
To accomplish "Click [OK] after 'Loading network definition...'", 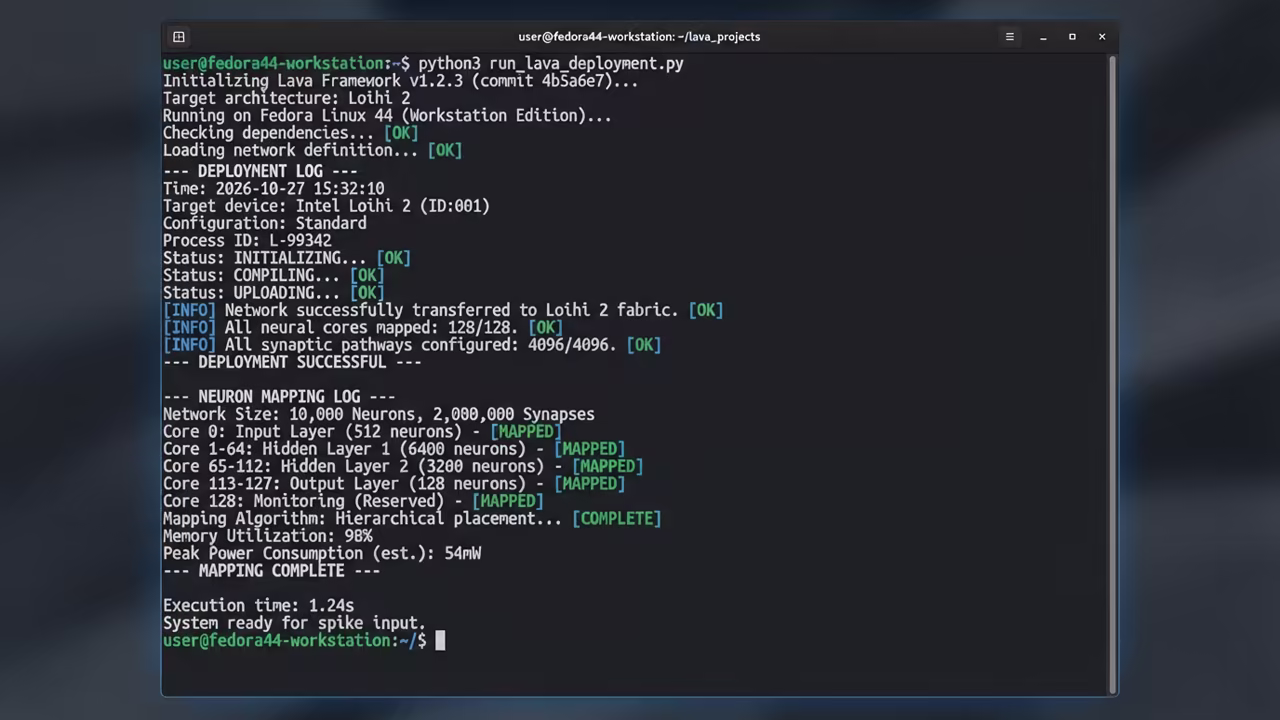I will click(445, 150).
